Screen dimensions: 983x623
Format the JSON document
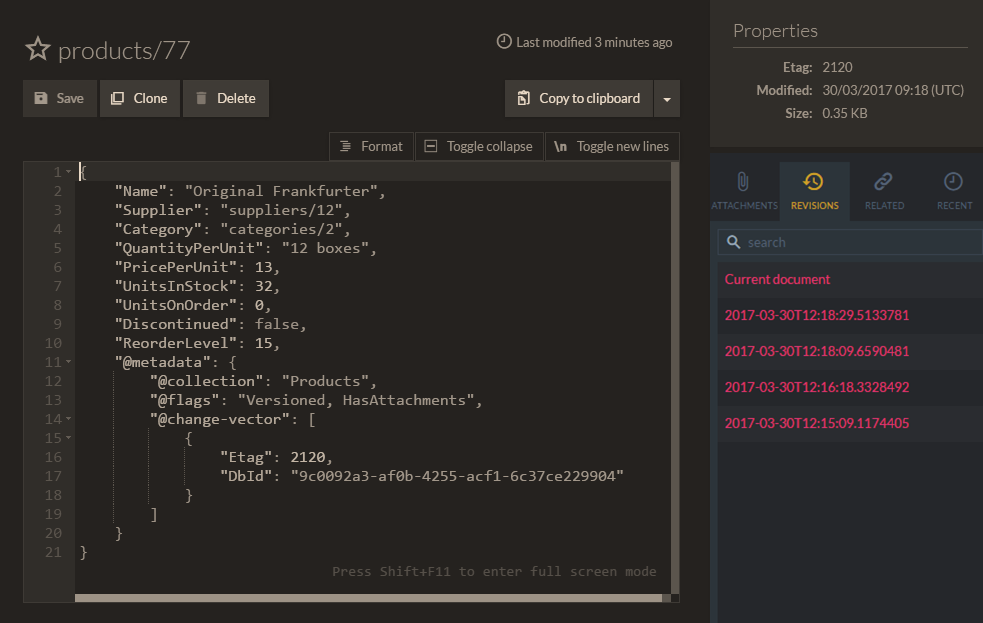click(371, 147)
